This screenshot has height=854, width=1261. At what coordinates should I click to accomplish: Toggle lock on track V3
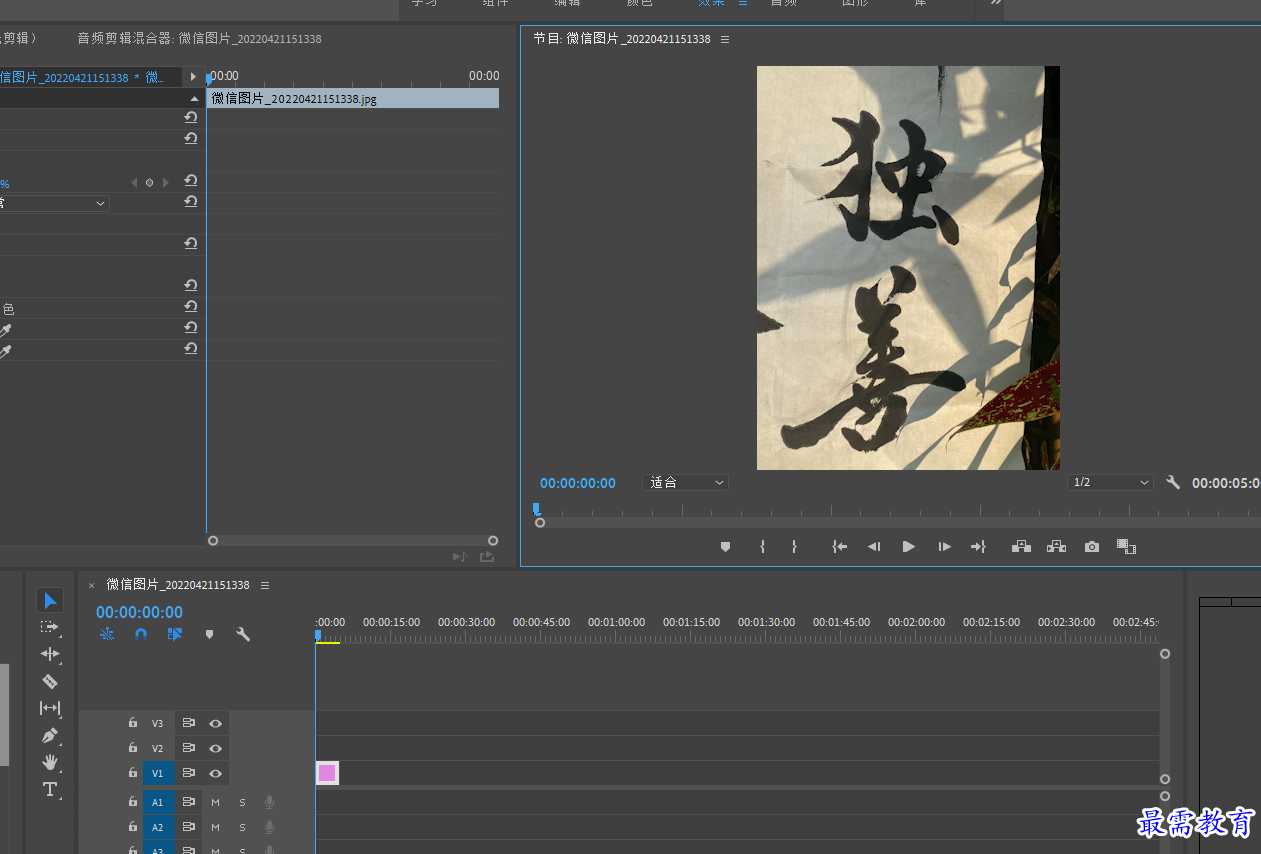[x=132, y=722]
